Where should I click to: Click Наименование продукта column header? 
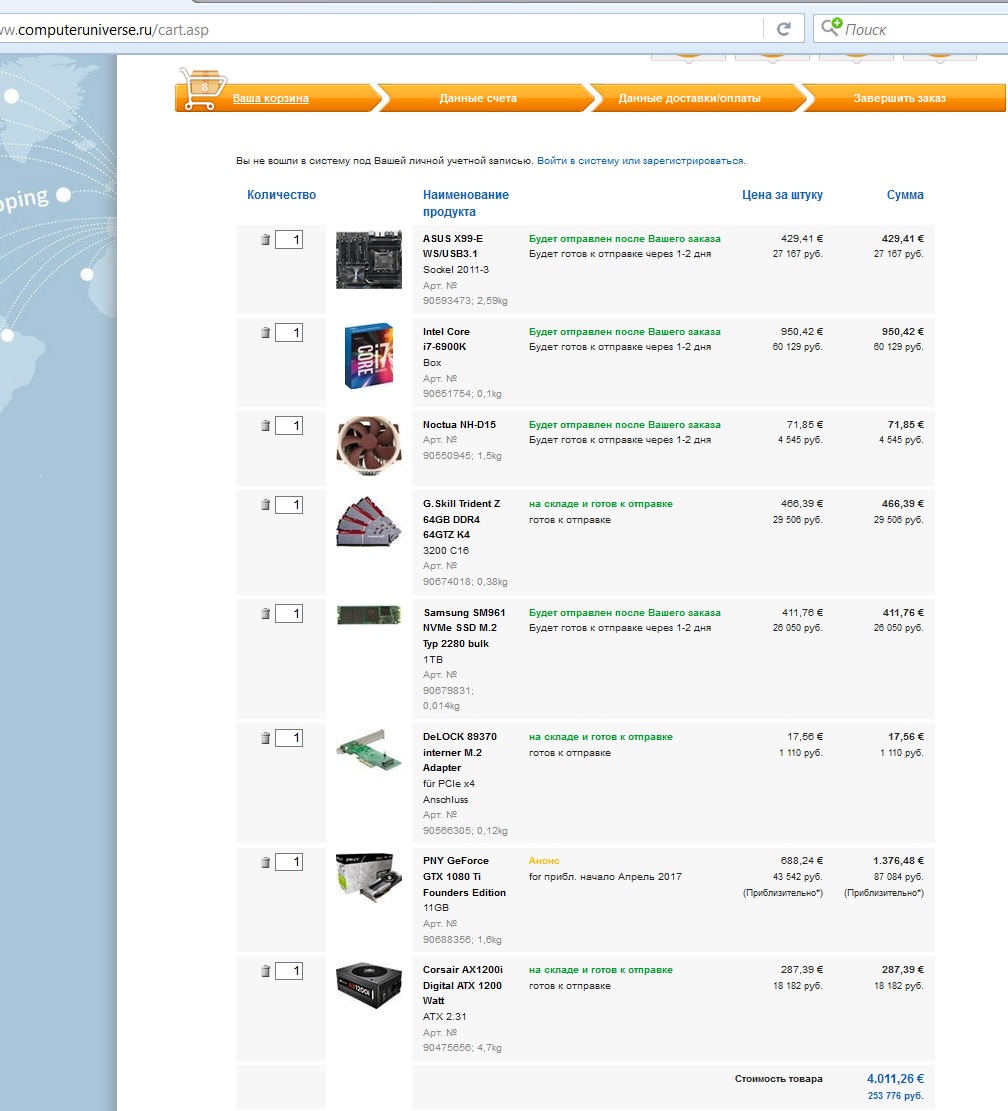pos(465,203)
